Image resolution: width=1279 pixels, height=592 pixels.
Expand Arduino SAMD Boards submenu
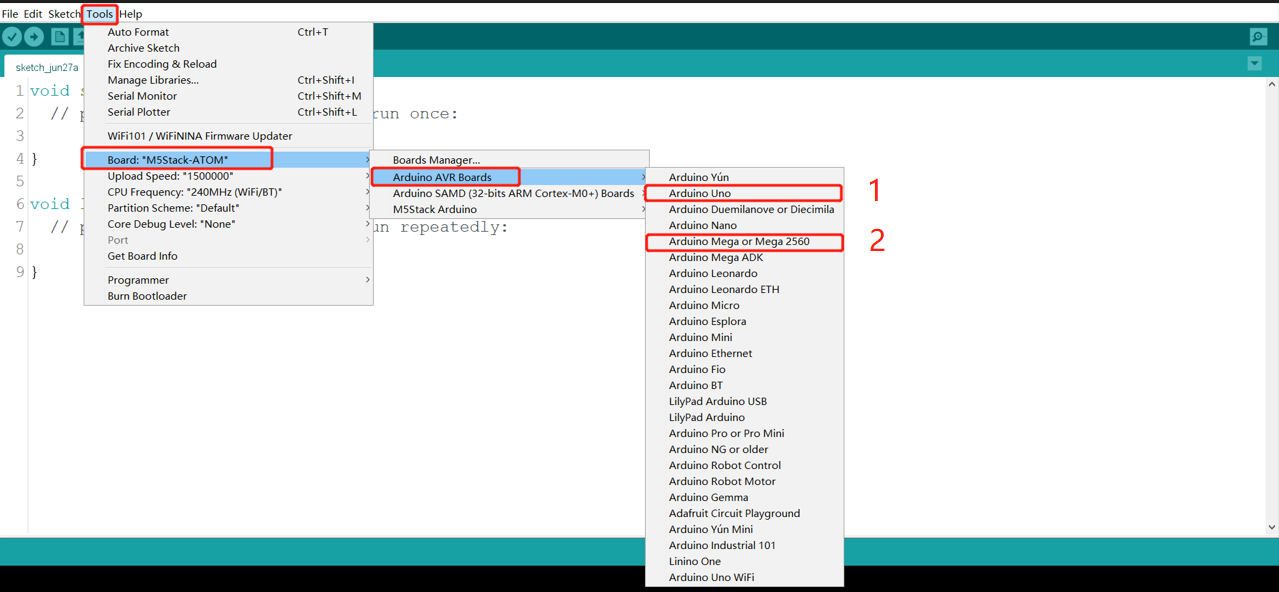pos(513,193)
